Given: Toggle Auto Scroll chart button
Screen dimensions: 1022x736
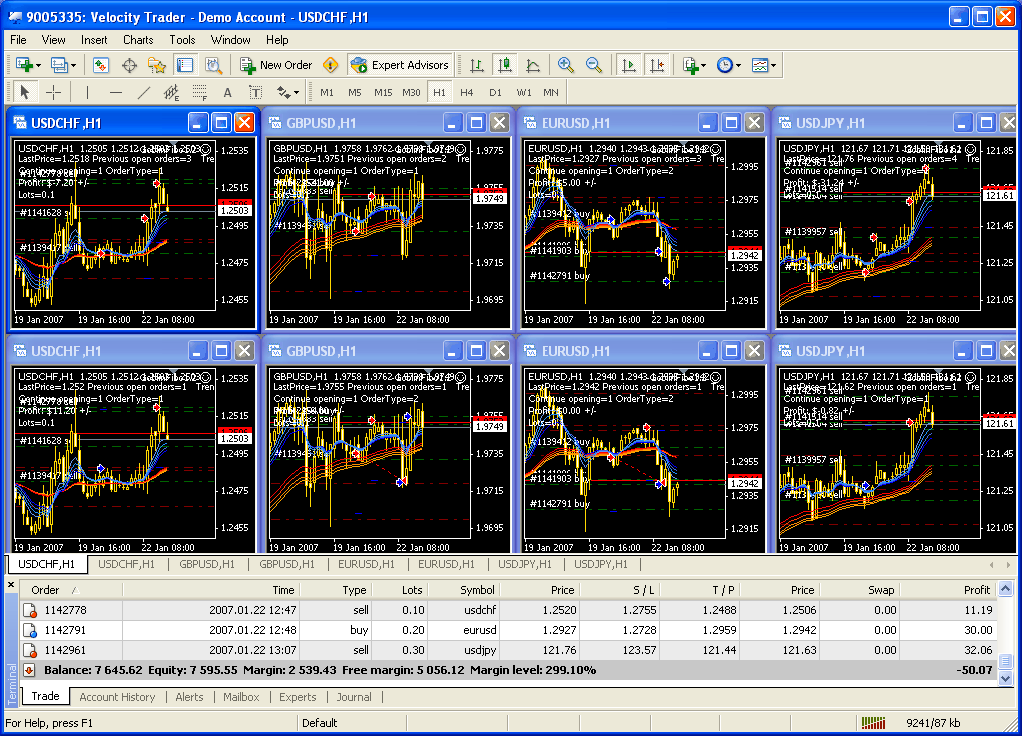Looking at the screenshot, I should (x=629, y=65).
